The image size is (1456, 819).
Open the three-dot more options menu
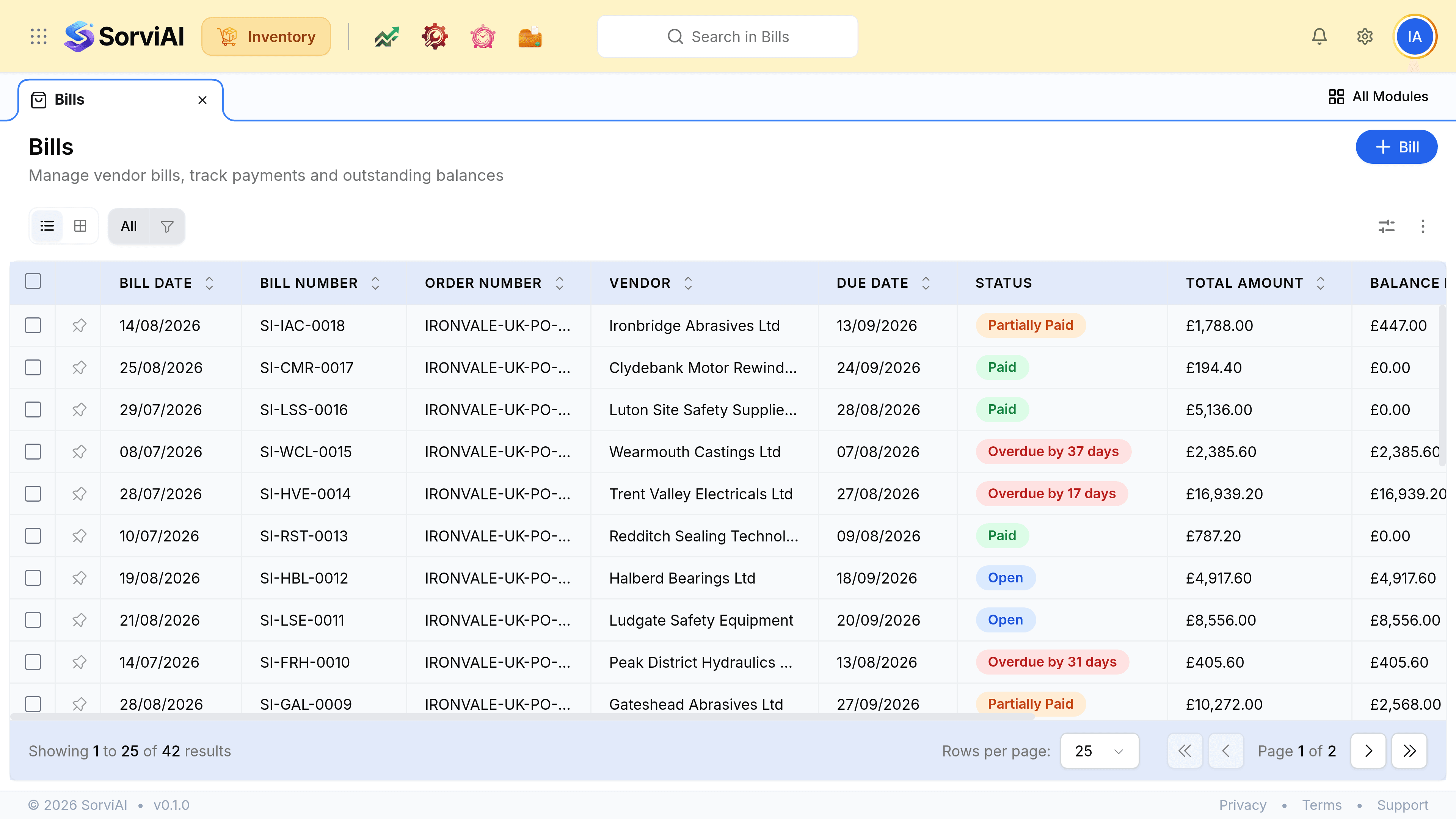coord(1423,227)
